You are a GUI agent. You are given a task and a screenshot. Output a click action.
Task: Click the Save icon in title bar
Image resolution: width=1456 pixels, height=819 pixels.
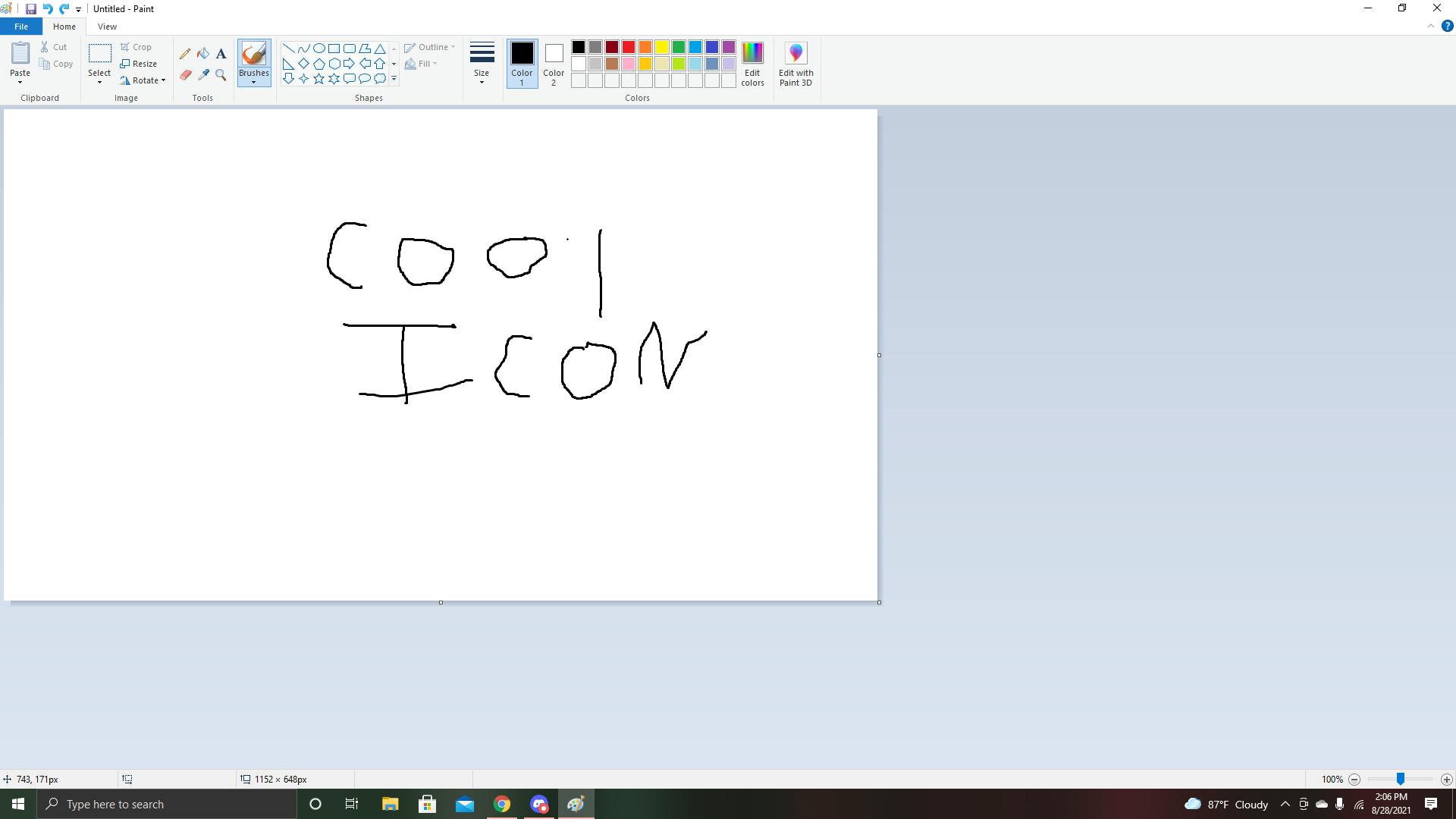click(30, 9)
